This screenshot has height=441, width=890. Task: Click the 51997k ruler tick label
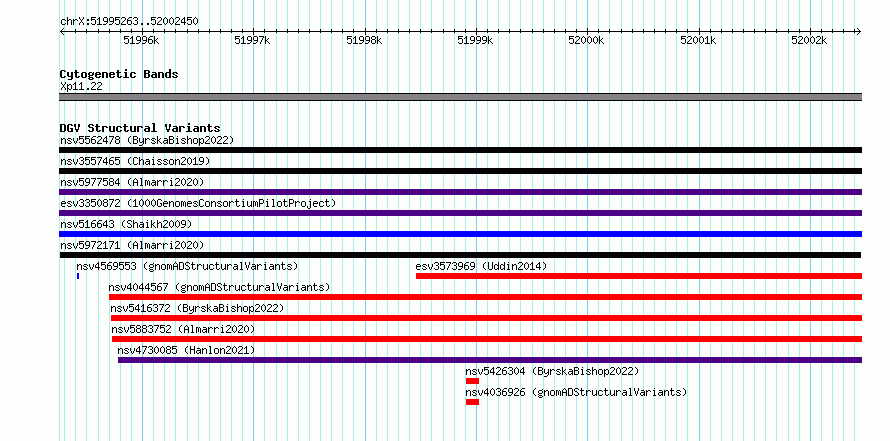pos(253,41)
